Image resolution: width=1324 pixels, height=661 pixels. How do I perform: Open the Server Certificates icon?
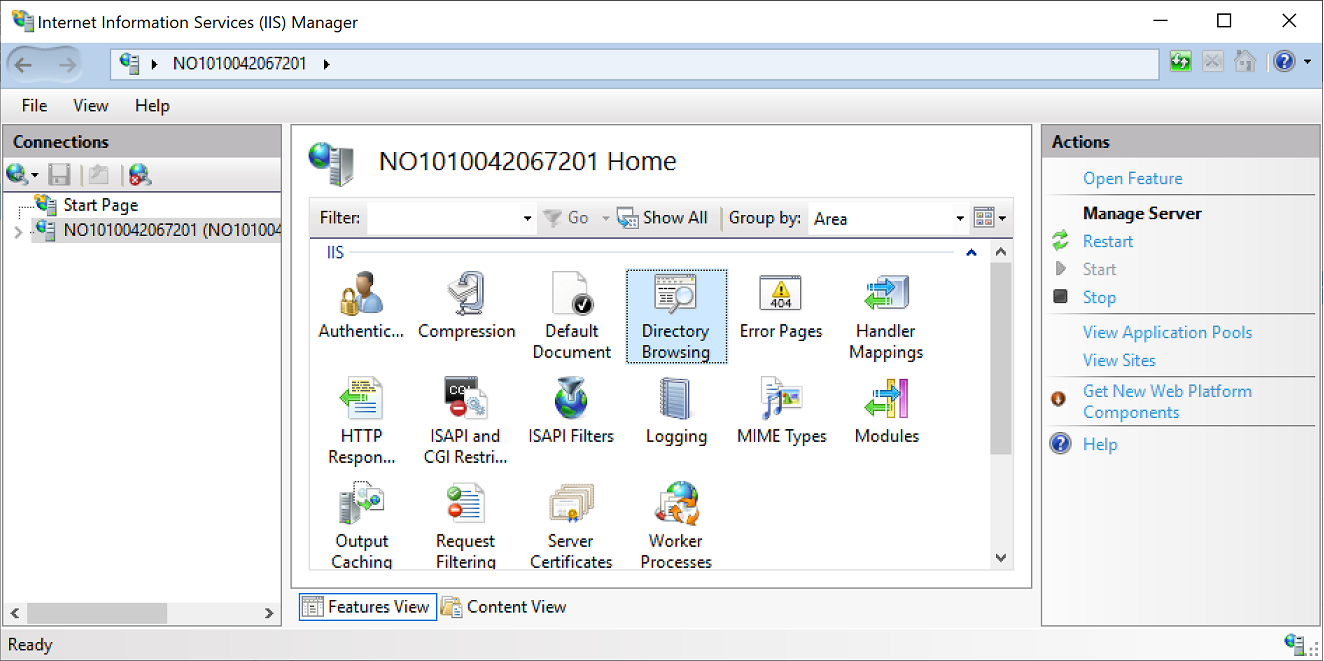pyautogui.click(x=571, y=505)
